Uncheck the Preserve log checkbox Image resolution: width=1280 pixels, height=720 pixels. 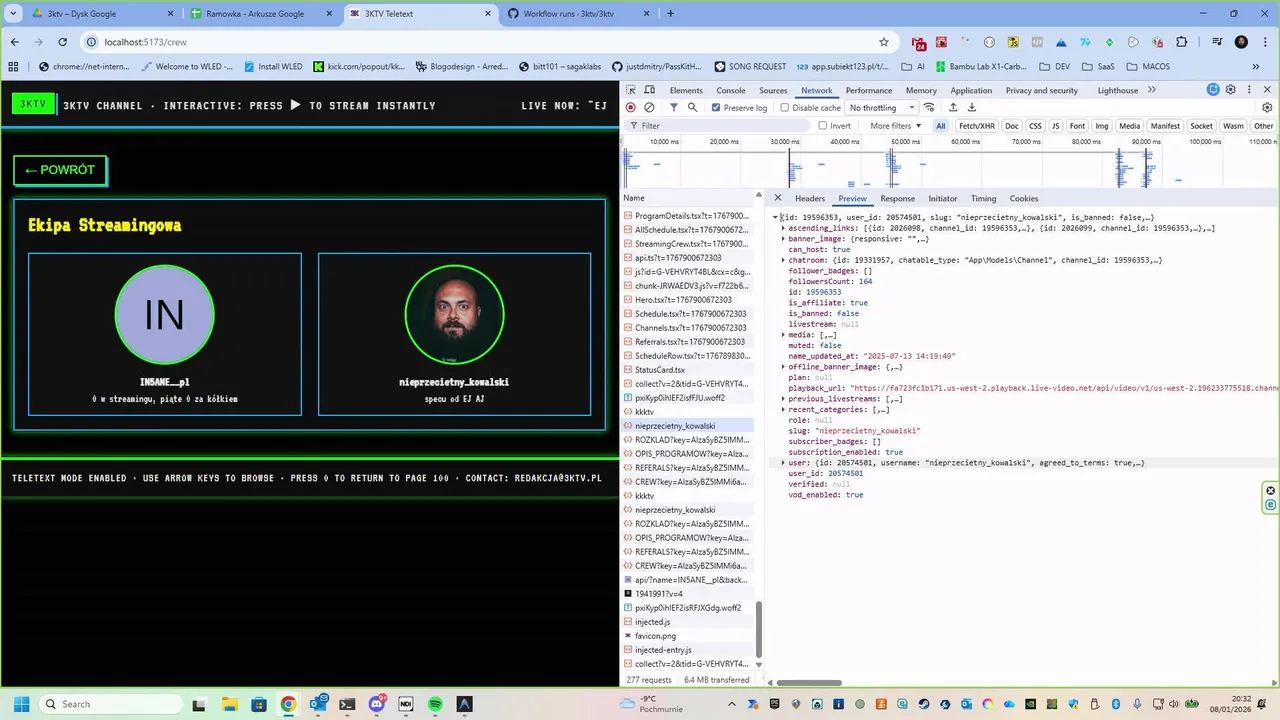pyautogui.click(x=716, y=107)
